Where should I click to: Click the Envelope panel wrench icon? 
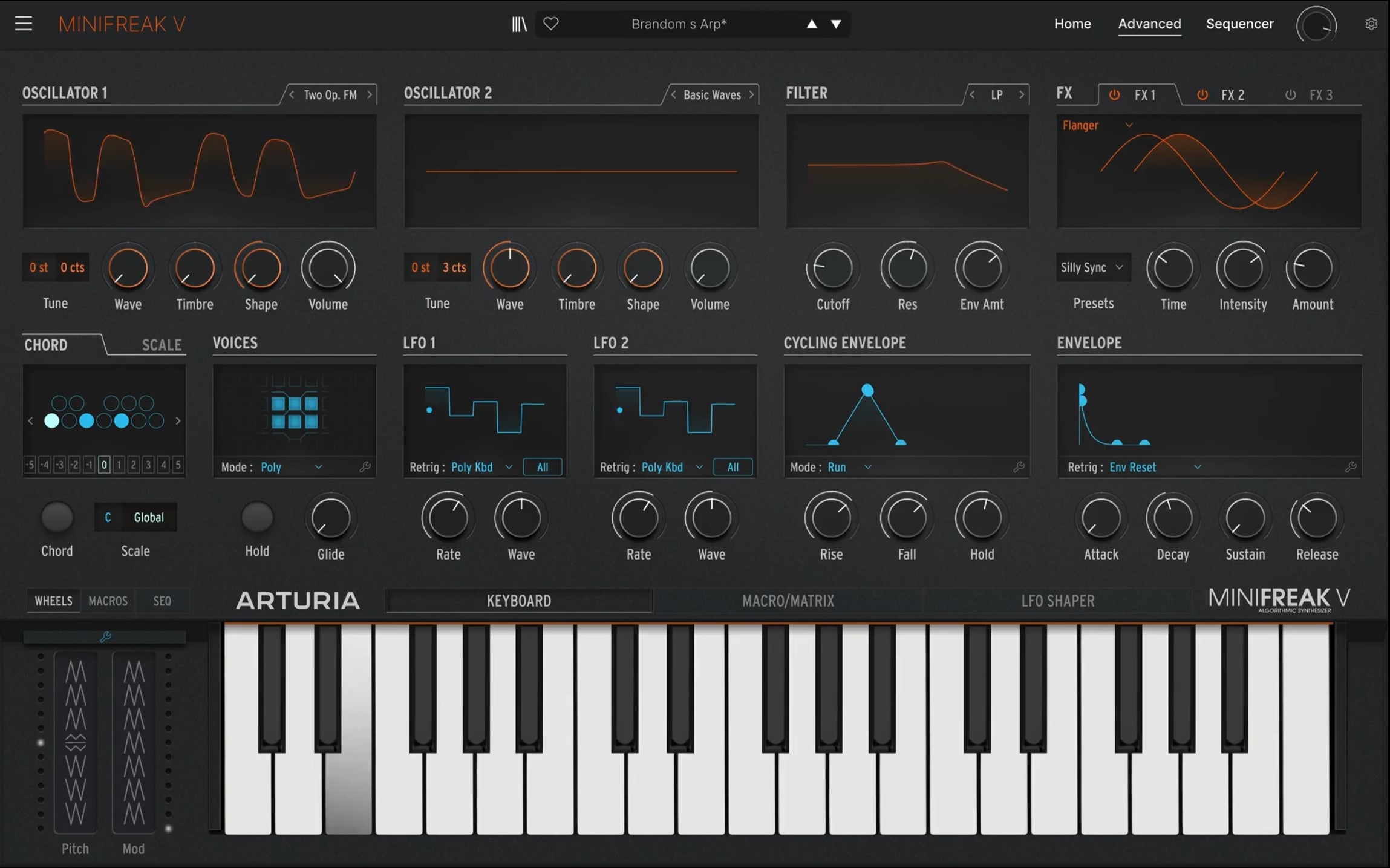click(1350, 467)
